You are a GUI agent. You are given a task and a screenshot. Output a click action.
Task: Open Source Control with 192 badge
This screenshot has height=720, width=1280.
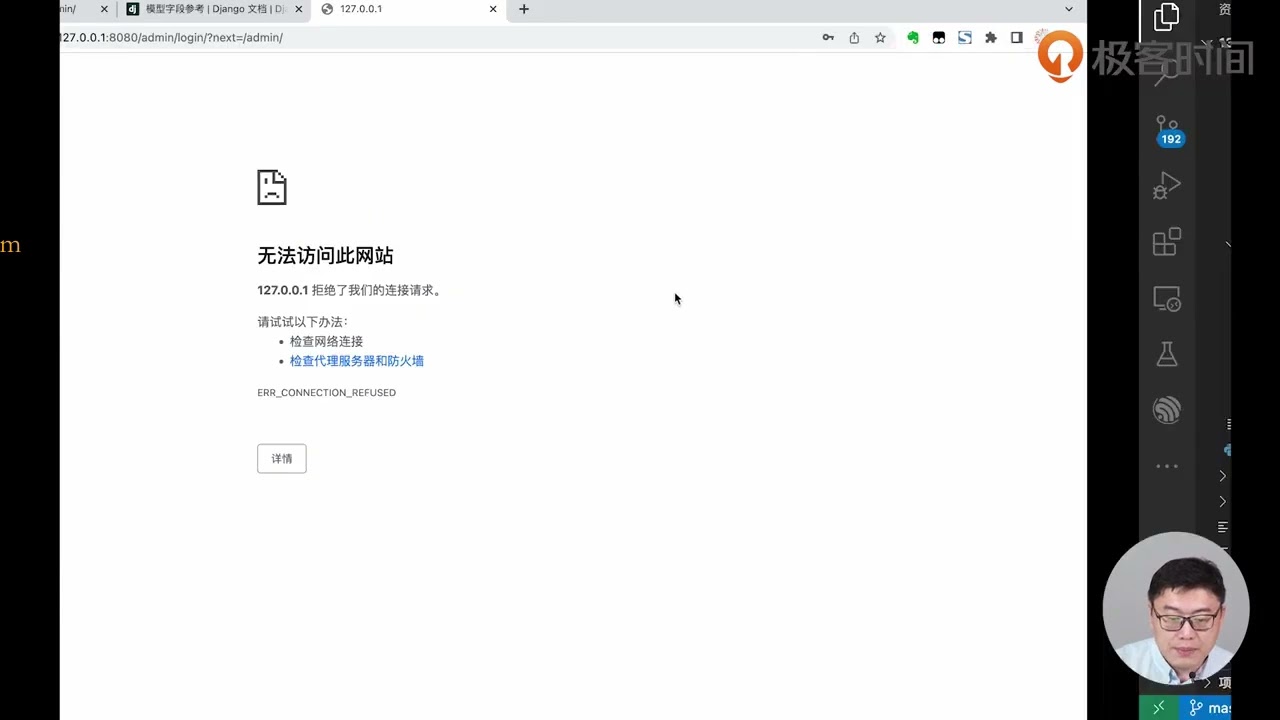tap(1168, 130)
